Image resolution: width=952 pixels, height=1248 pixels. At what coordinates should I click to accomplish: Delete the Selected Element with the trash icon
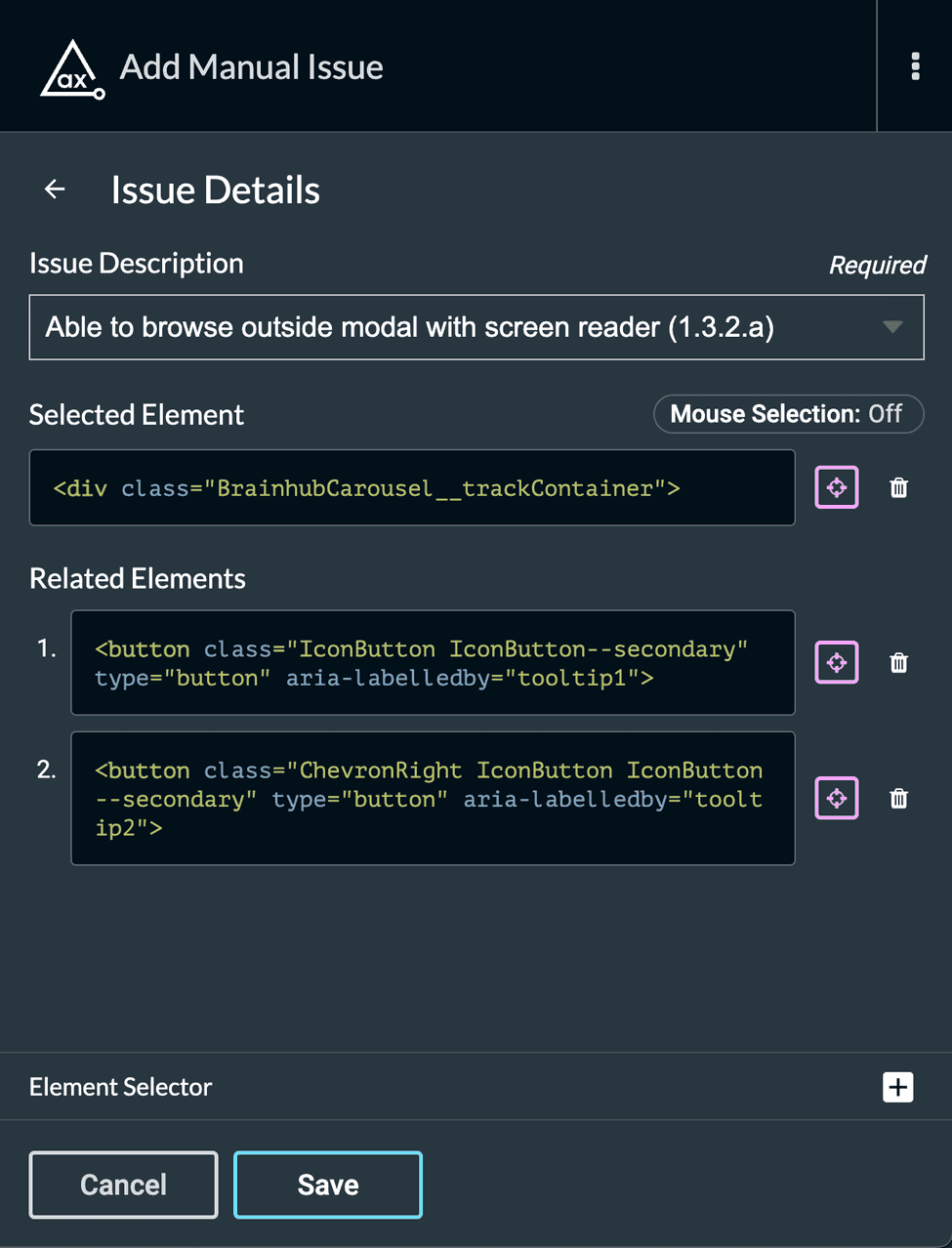(898, 486)
